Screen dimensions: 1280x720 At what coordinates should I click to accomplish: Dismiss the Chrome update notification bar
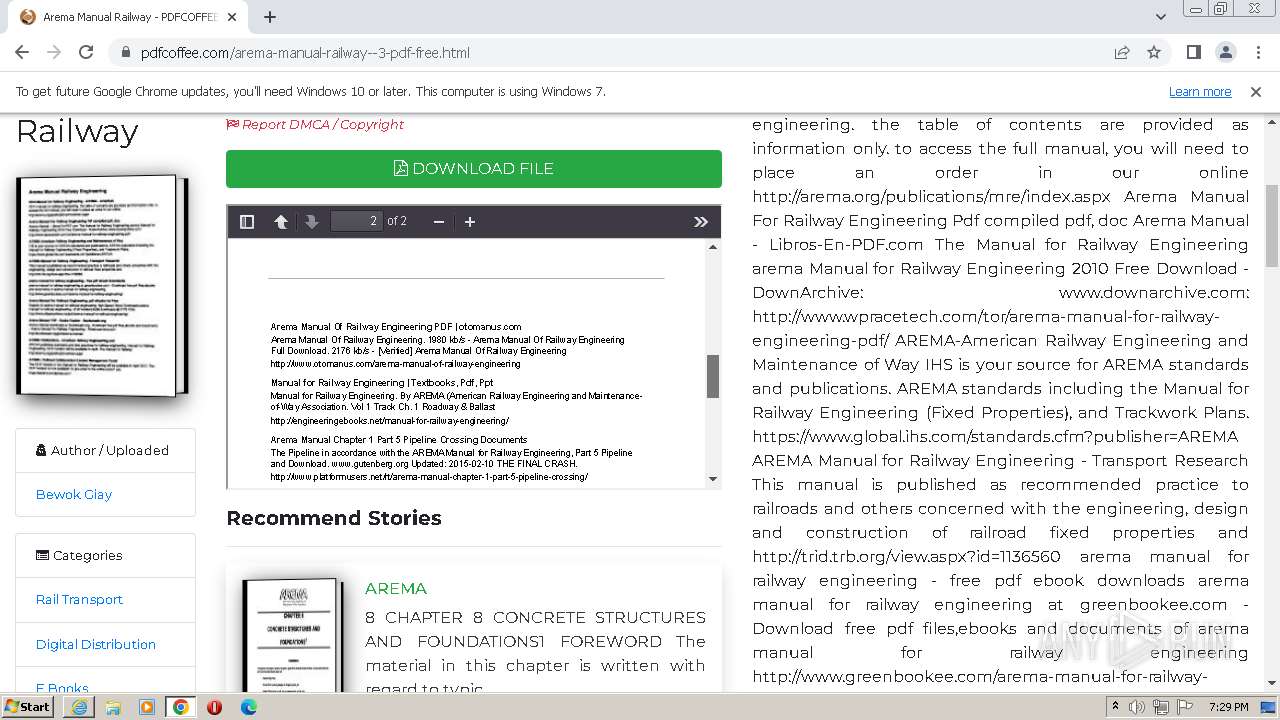(x=1256, y=92)
